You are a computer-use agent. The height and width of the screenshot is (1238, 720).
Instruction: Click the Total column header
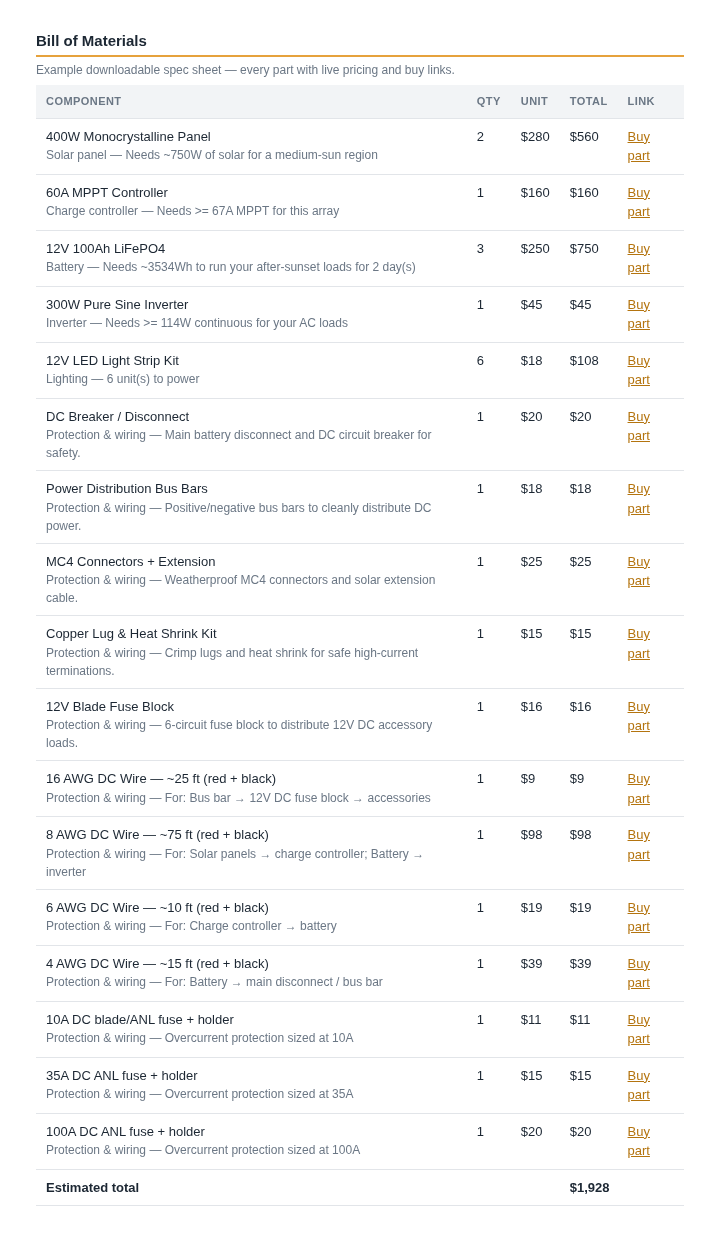(x=588, y=101)
